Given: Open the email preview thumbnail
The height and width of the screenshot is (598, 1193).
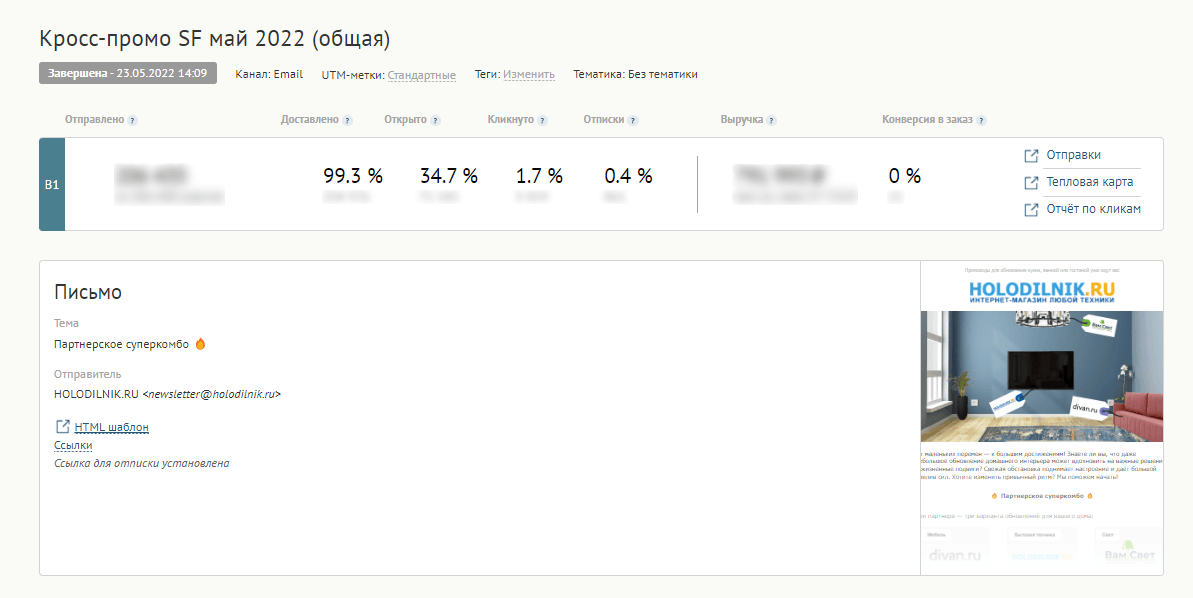Looking at the screenshot, I should (x=1042, y=418).
